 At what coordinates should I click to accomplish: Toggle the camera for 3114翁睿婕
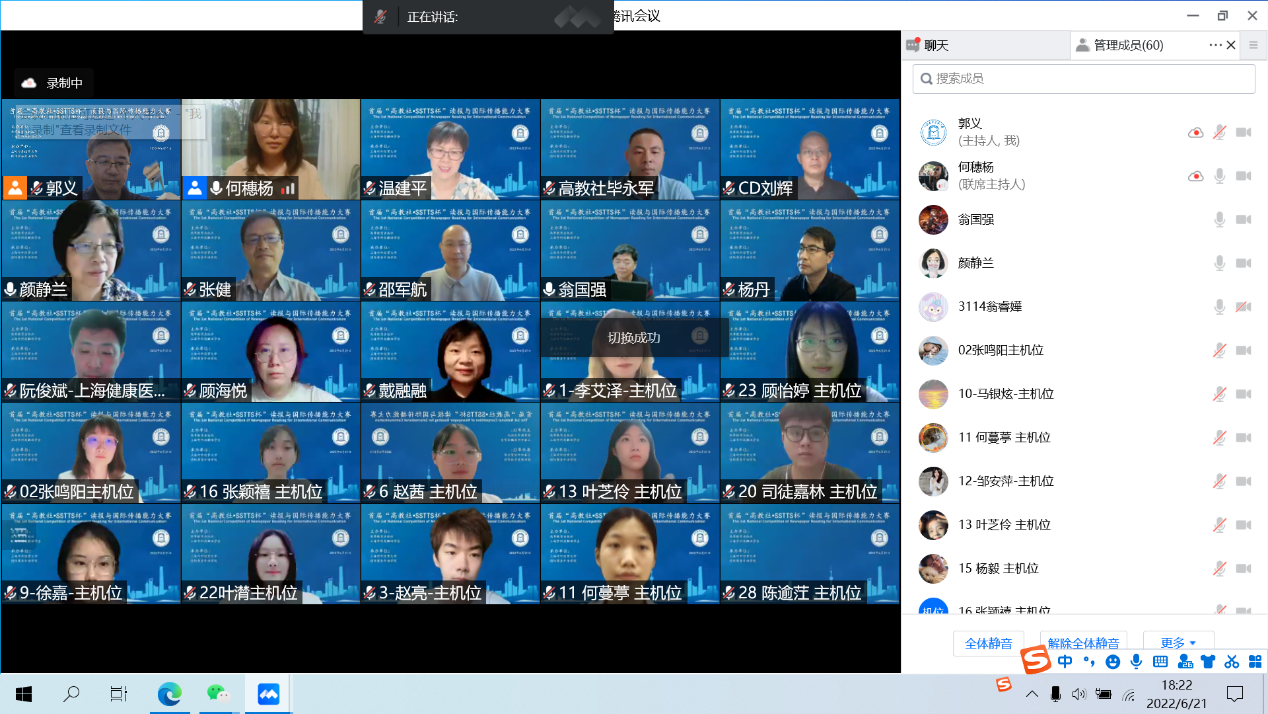pyautogui.click(x=1243, y=306)
